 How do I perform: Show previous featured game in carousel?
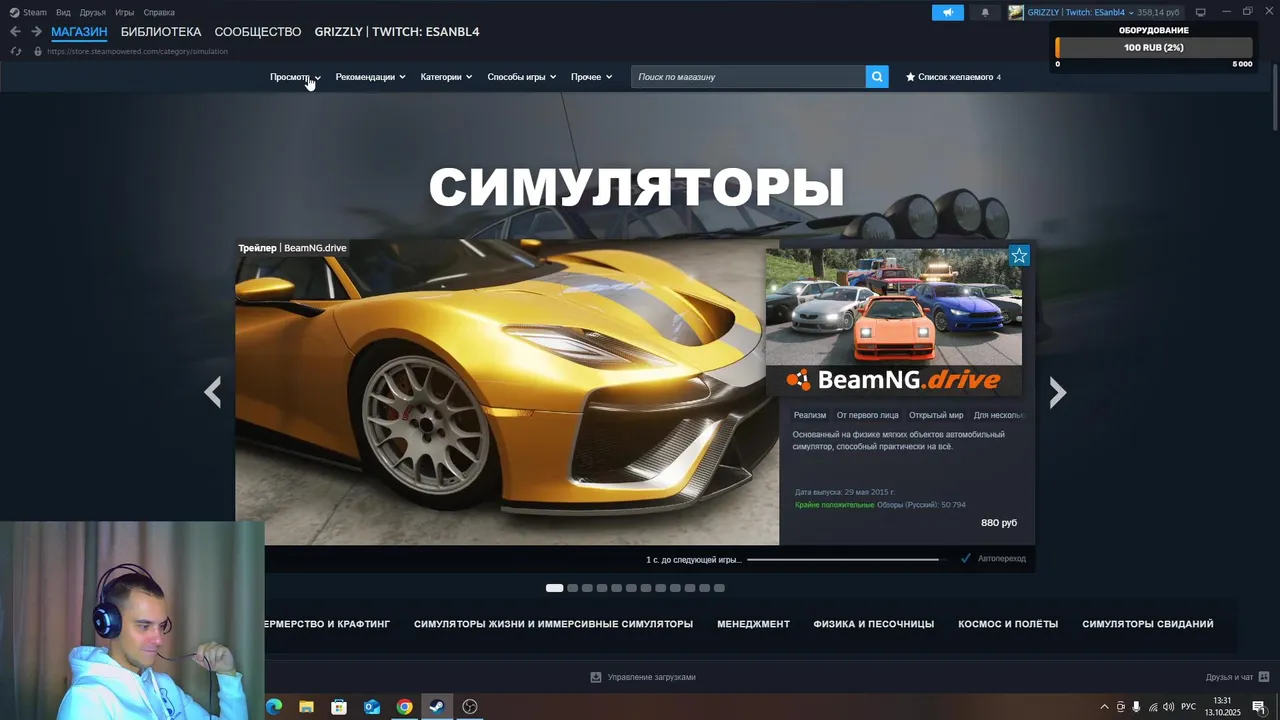[x=212, y=392]
